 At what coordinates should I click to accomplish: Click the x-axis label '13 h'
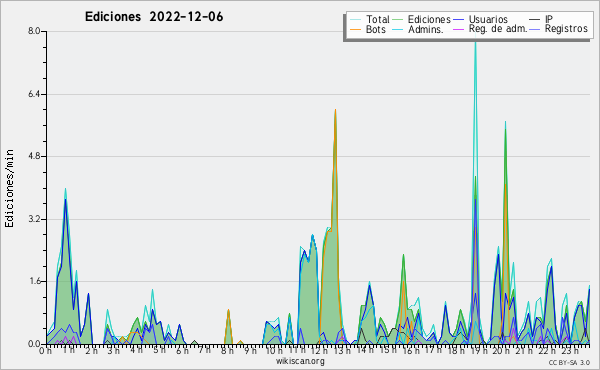pyautogui.click(x=342, y=350)
